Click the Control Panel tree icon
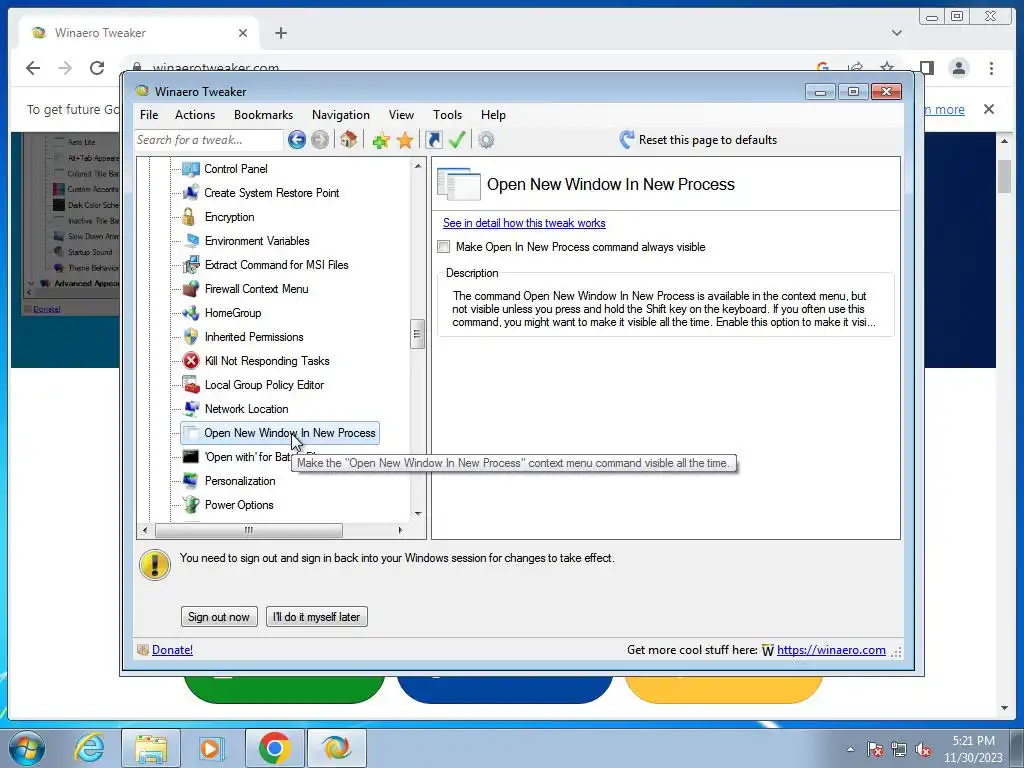The image size is (1024, 768). pyautogui.click(x=191, y=168)
